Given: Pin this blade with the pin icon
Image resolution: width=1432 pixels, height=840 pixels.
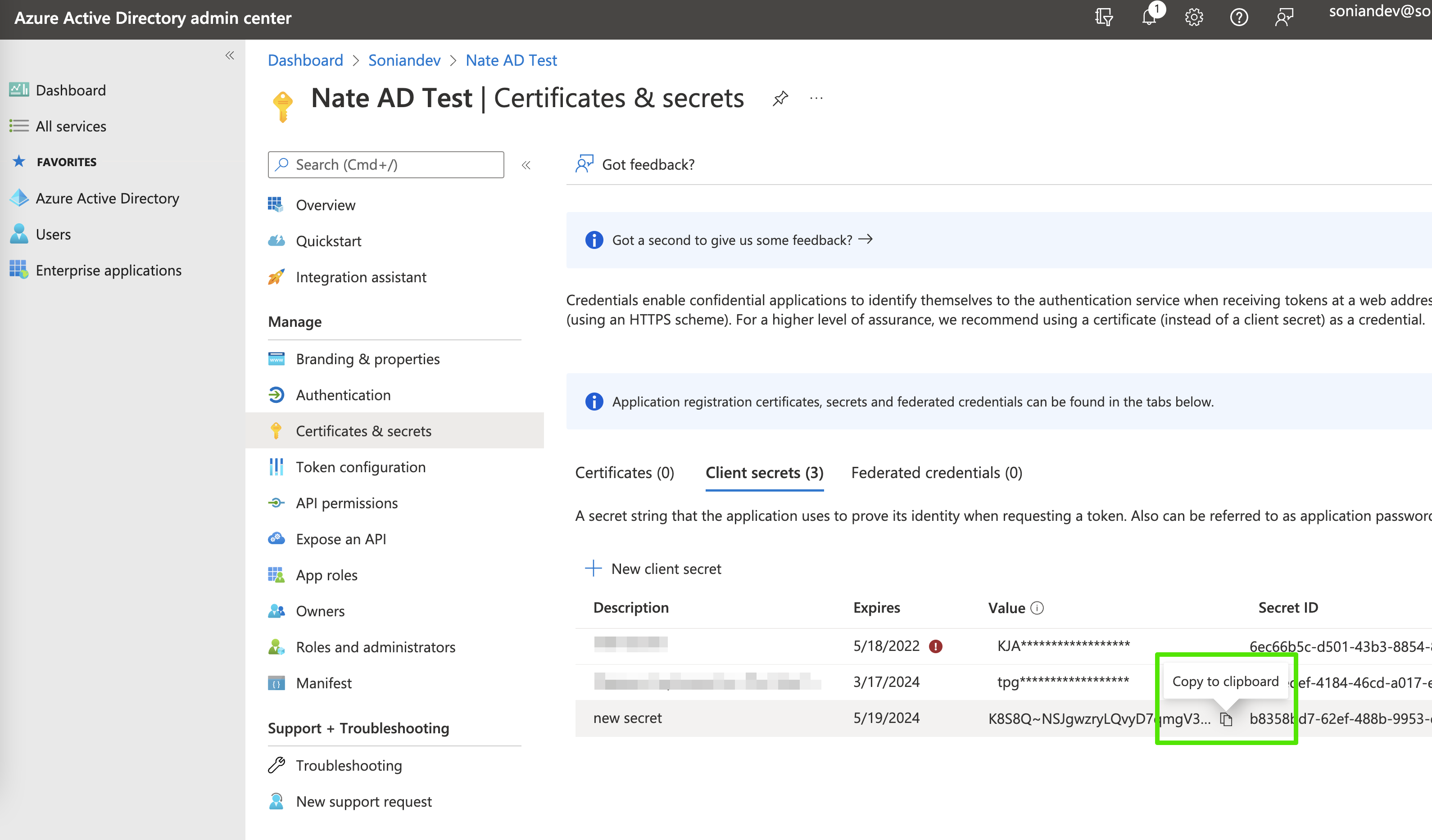Looking at the screenshot, I should [780, 98].
